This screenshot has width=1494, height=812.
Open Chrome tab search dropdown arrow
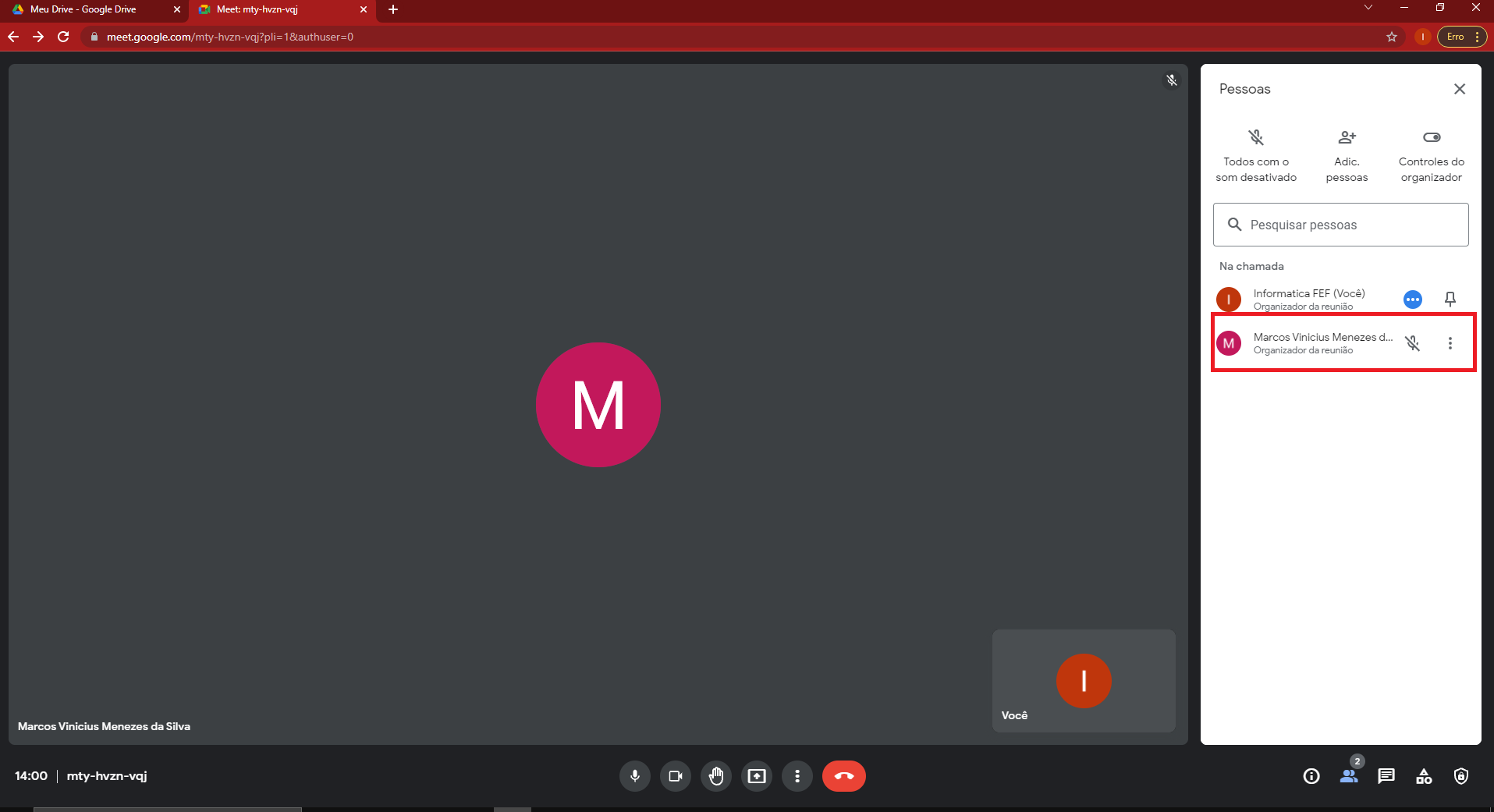(1368, 8)
